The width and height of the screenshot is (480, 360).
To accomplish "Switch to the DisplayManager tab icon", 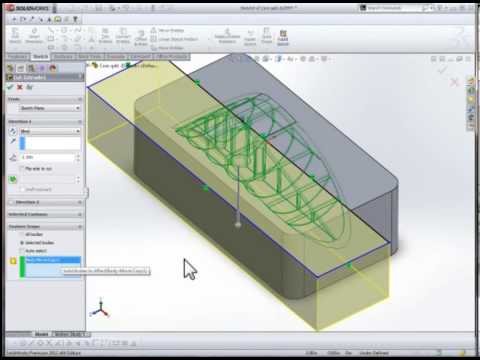I will (x=53, y=68).
